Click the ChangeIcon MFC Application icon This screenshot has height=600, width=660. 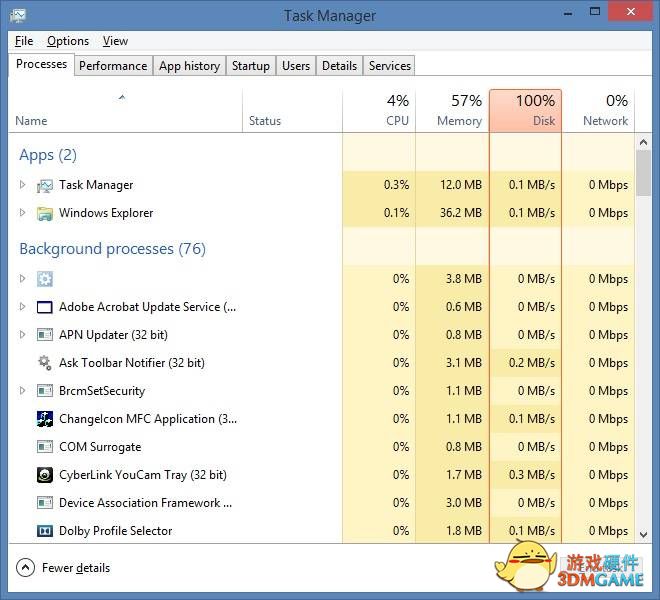coord(45,419)
